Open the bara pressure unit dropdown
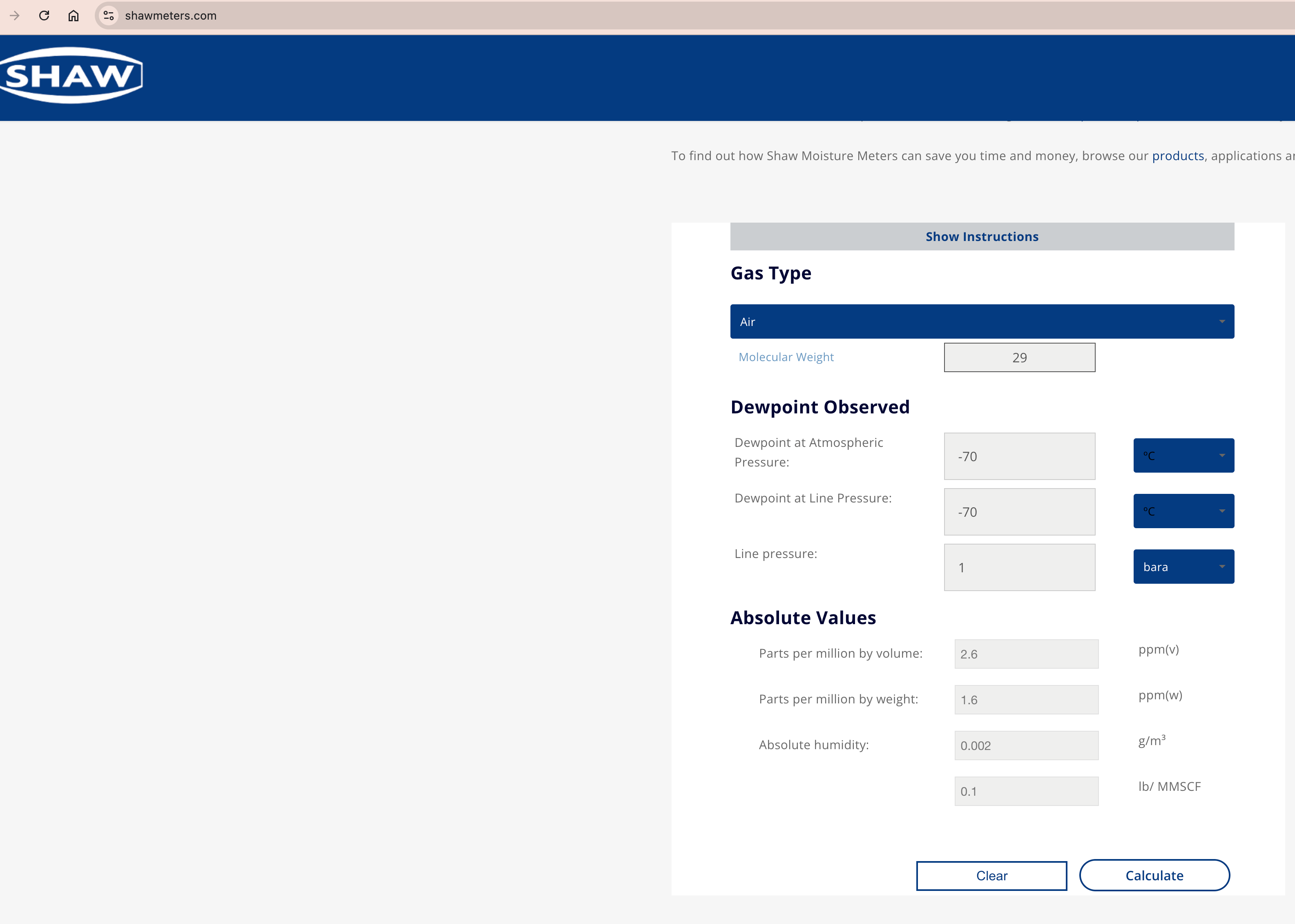Image resolution: width=1295 pixels, height=924 pixels. [1183, 567]
